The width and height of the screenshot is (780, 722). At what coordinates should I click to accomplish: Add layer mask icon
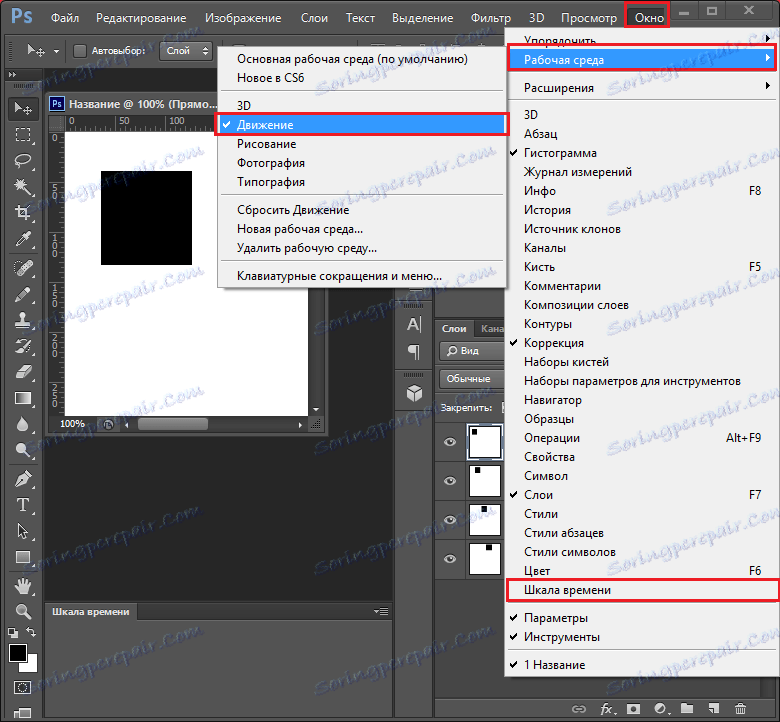click(633, 709)
